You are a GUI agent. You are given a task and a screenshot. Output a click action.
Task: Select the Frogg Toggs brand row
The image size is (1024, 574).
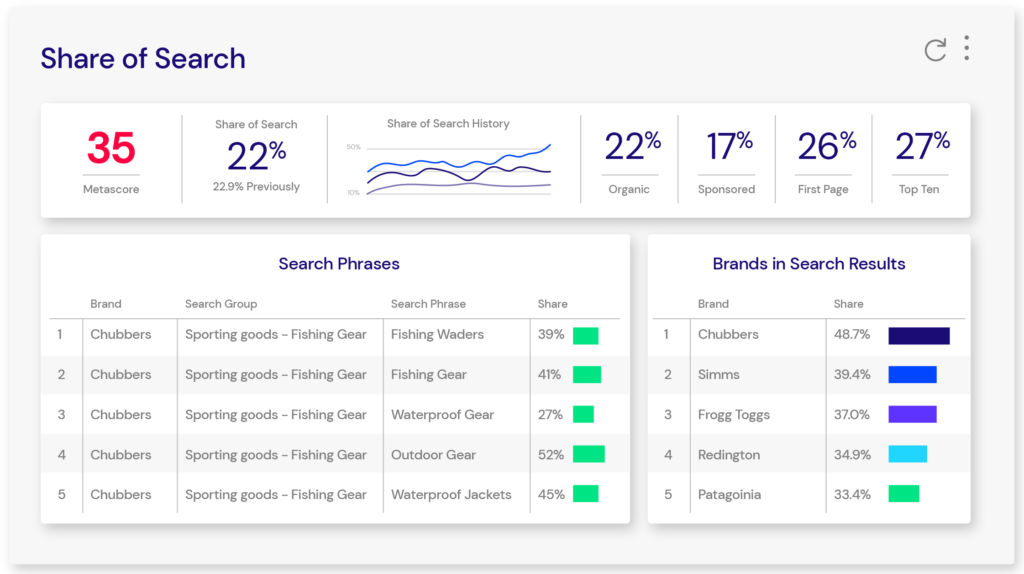pos(808,415)
